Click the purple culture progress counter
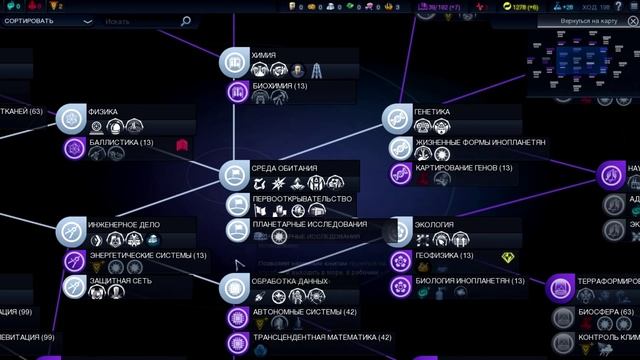 [x=439, y=7]
